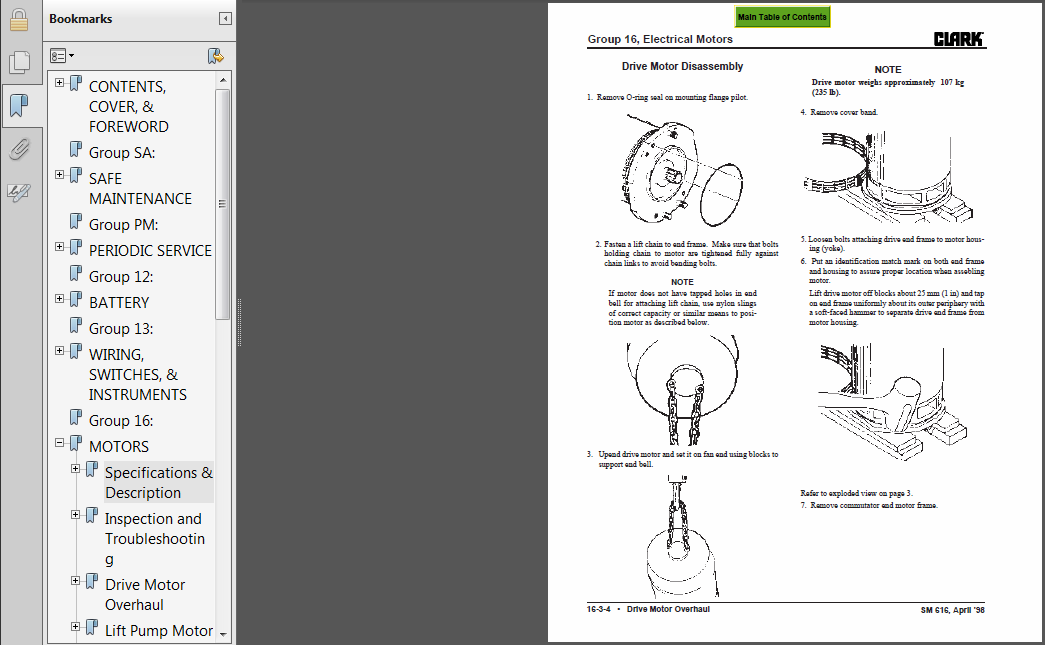Select the MOTORS bookmark
This screenshot has height=645, width=1045.
click(119, 446)
